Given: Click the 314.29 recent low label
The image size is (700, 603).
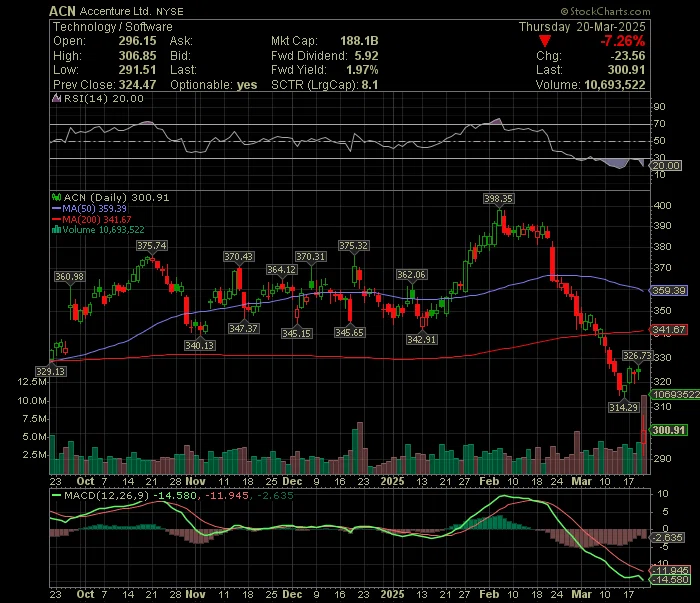Looking at the screenshot, I should tap(624, 408).
